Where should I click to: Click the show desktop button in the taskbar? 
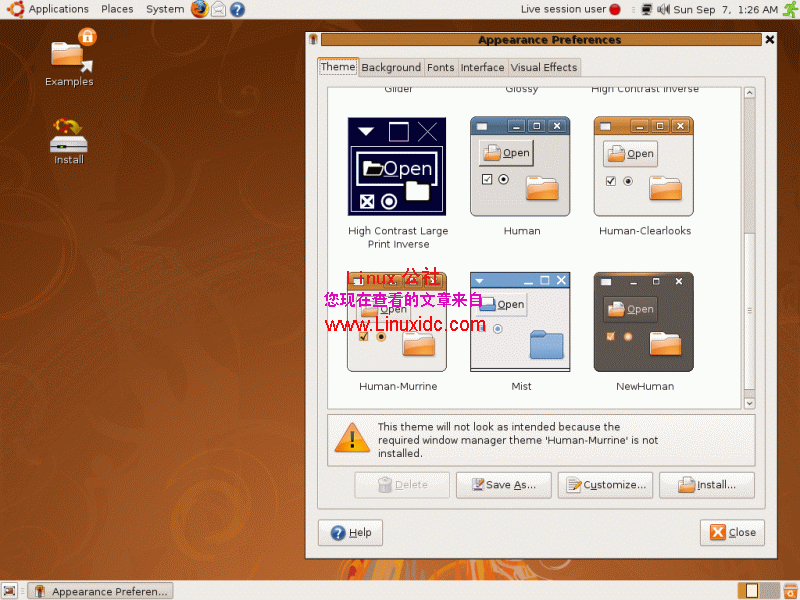(x=10, y=591)
